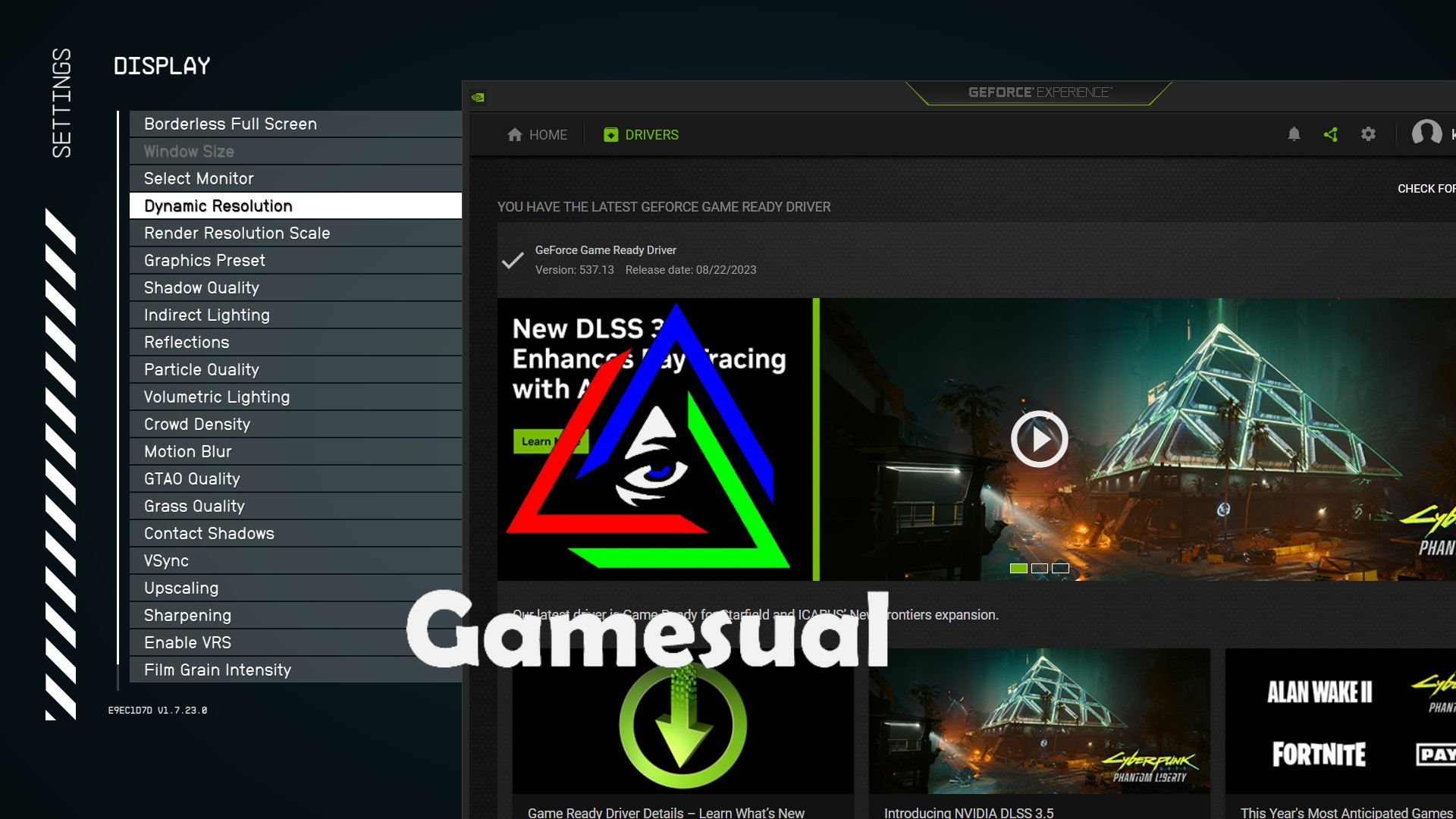1456x819 pixels.
Task: Select VSync setting
Action: (296, 561)
